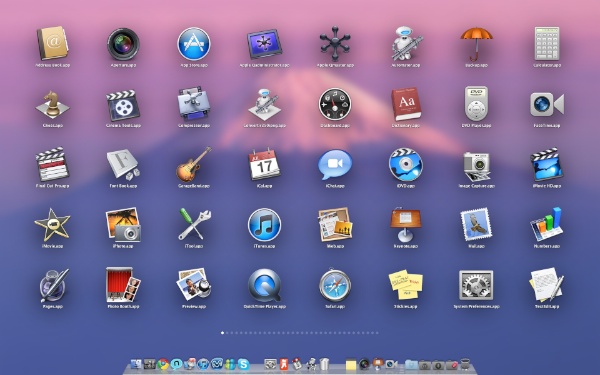The image size is (600, 375).
Task: Open Finder from the Dock
Action: pos(136,364)
